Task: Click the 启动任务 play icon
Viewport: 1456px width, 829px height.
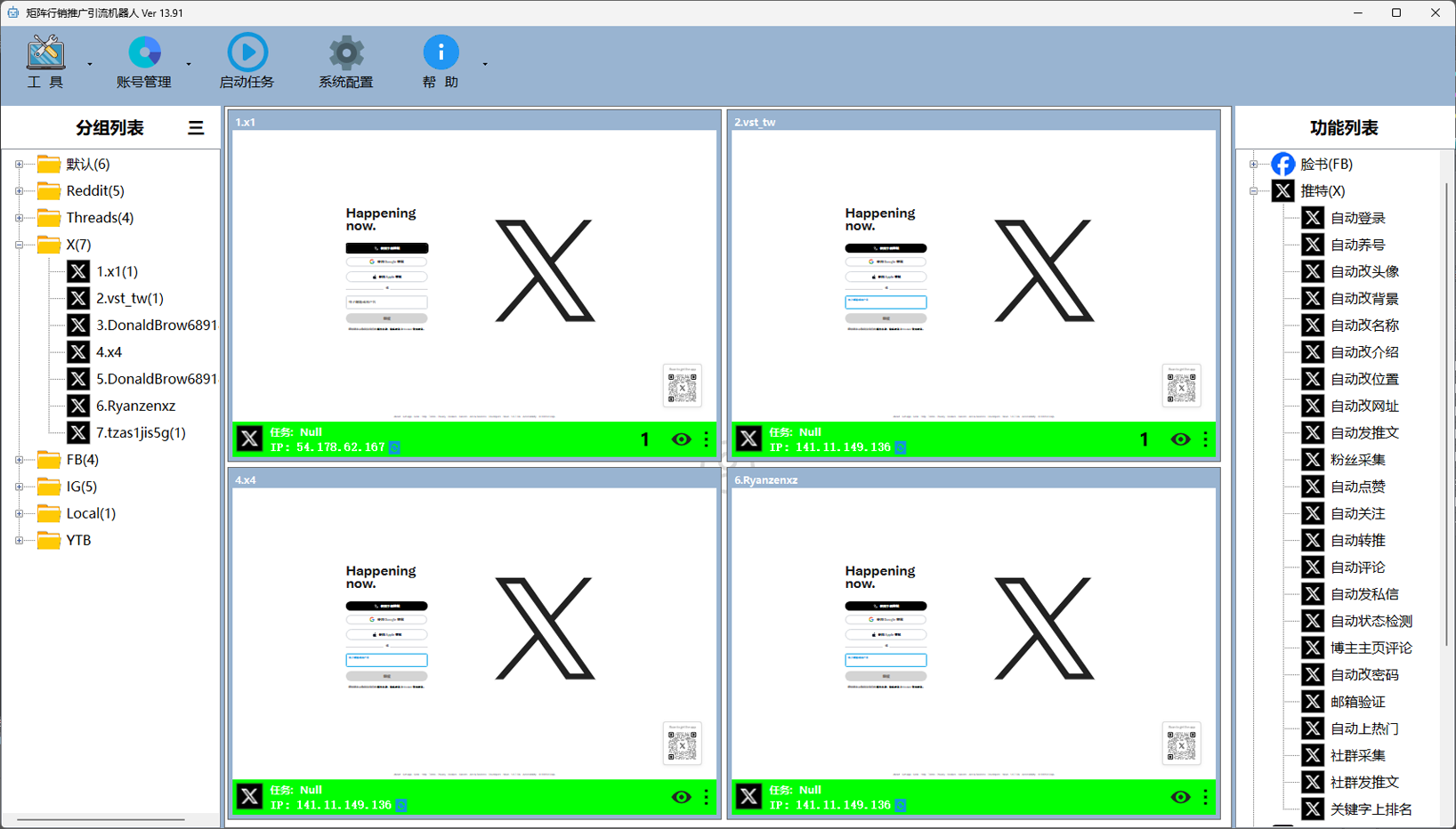Action: [x=247, y=52]
